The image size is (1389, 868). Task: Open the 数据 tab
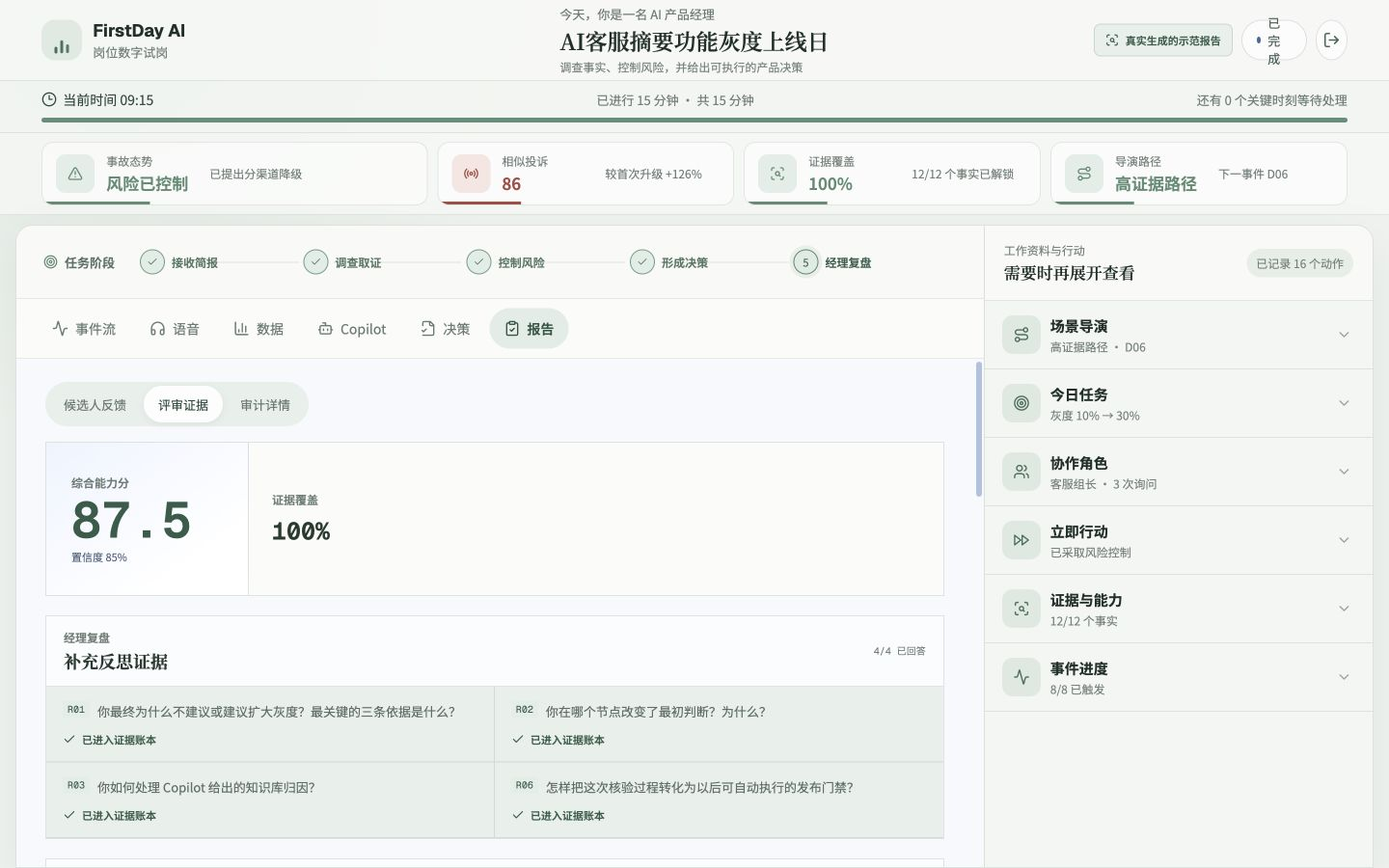259,329
